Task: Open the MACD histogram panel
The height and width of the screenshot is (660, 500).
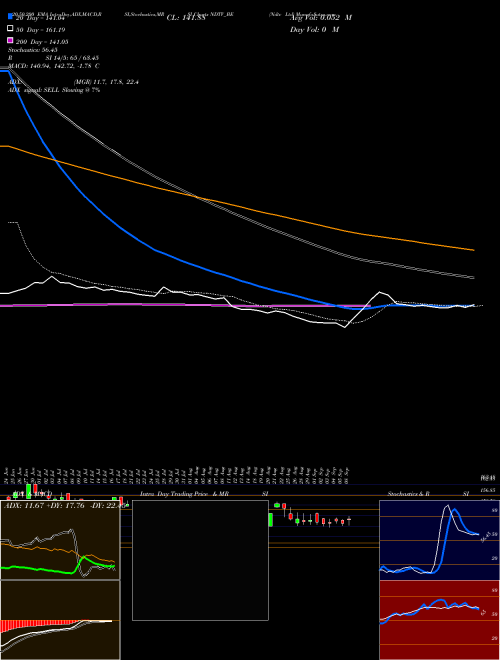Action: coord(60,620)
